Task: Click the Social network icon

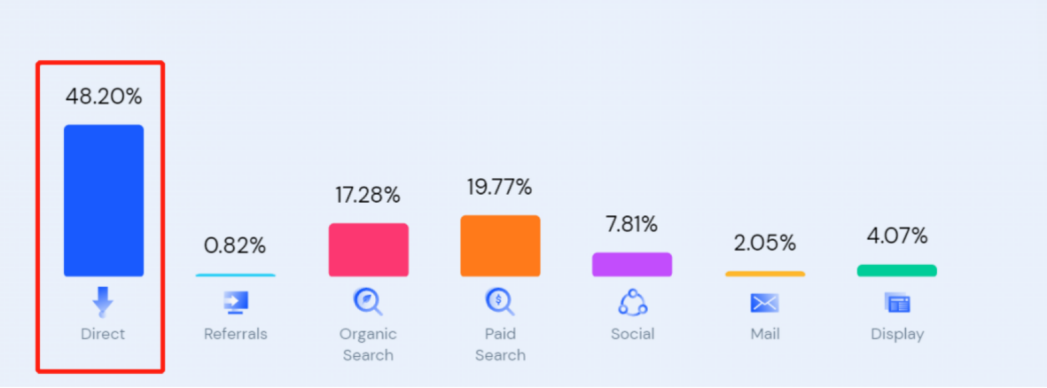Action: [632, 303]
